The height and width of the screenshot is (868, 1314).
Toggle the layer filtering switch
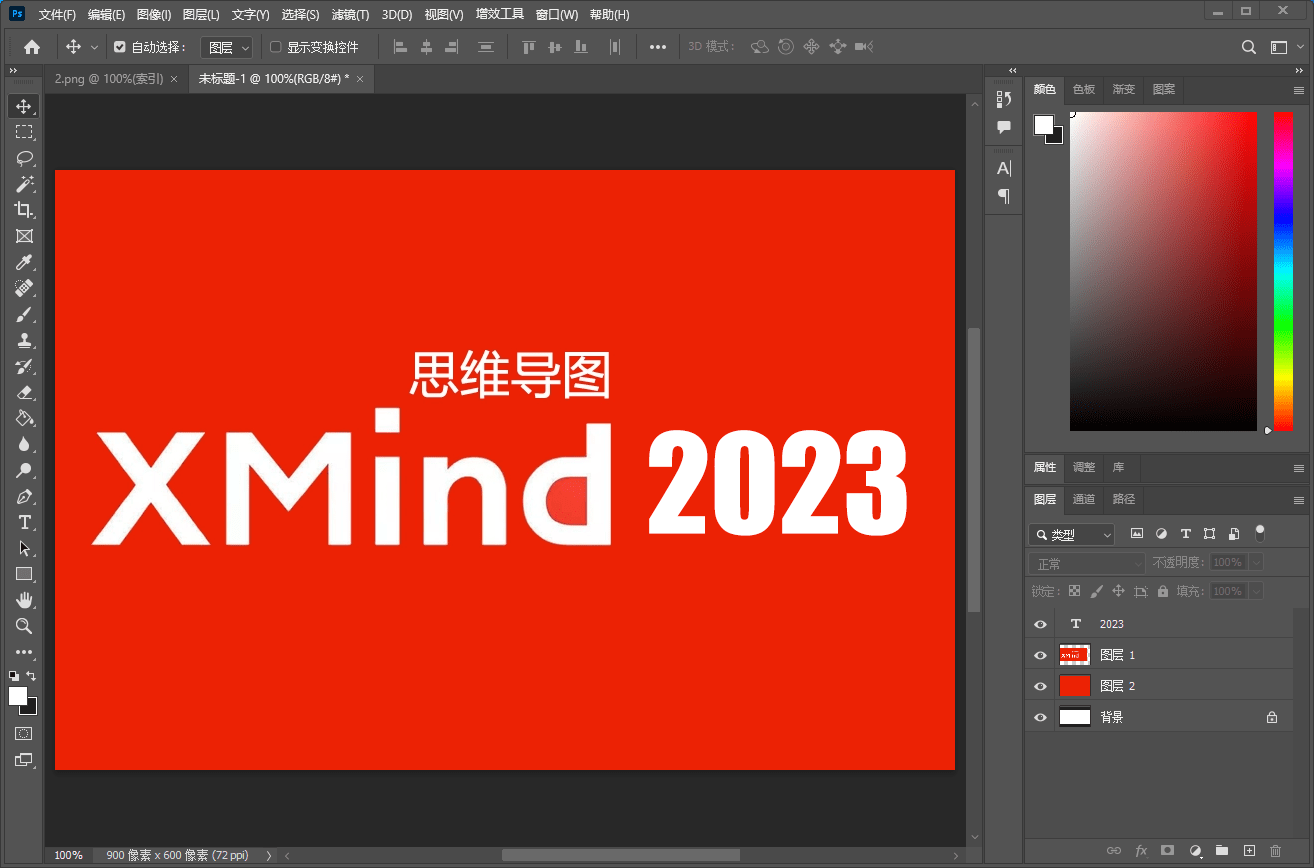[x=1260, y=532]
